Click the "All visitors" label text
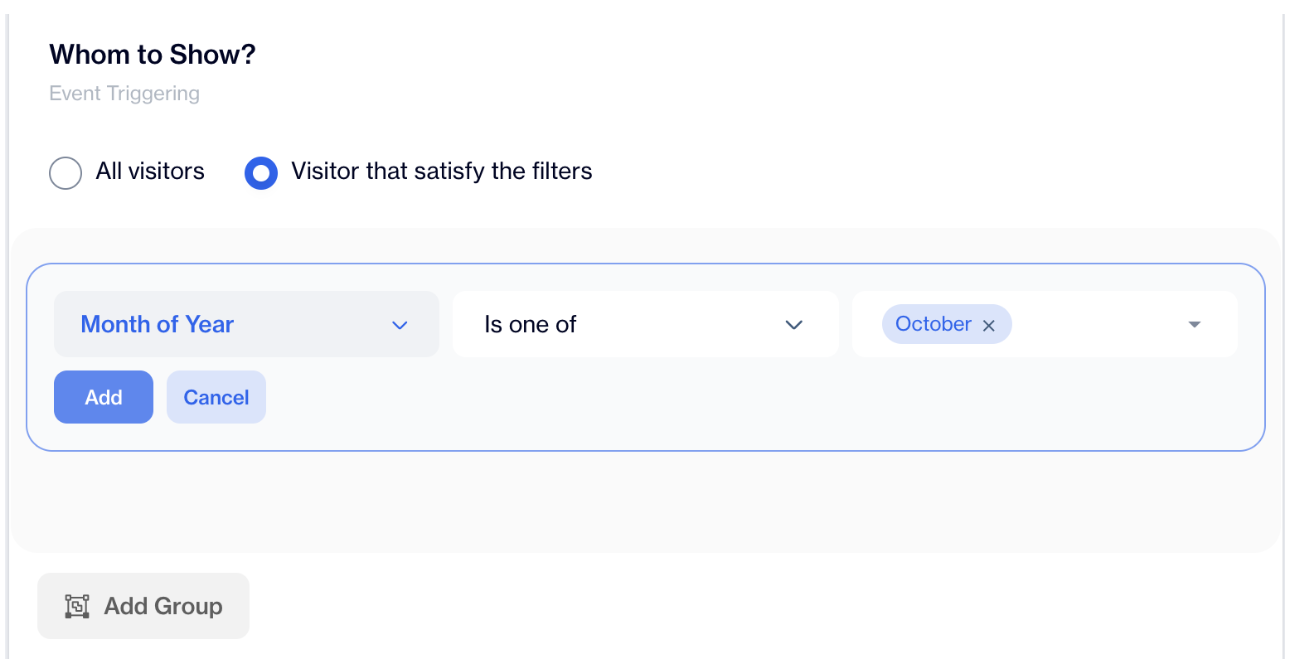The width and height of the screenshot is (1290, 666). [x=150, y=172]
